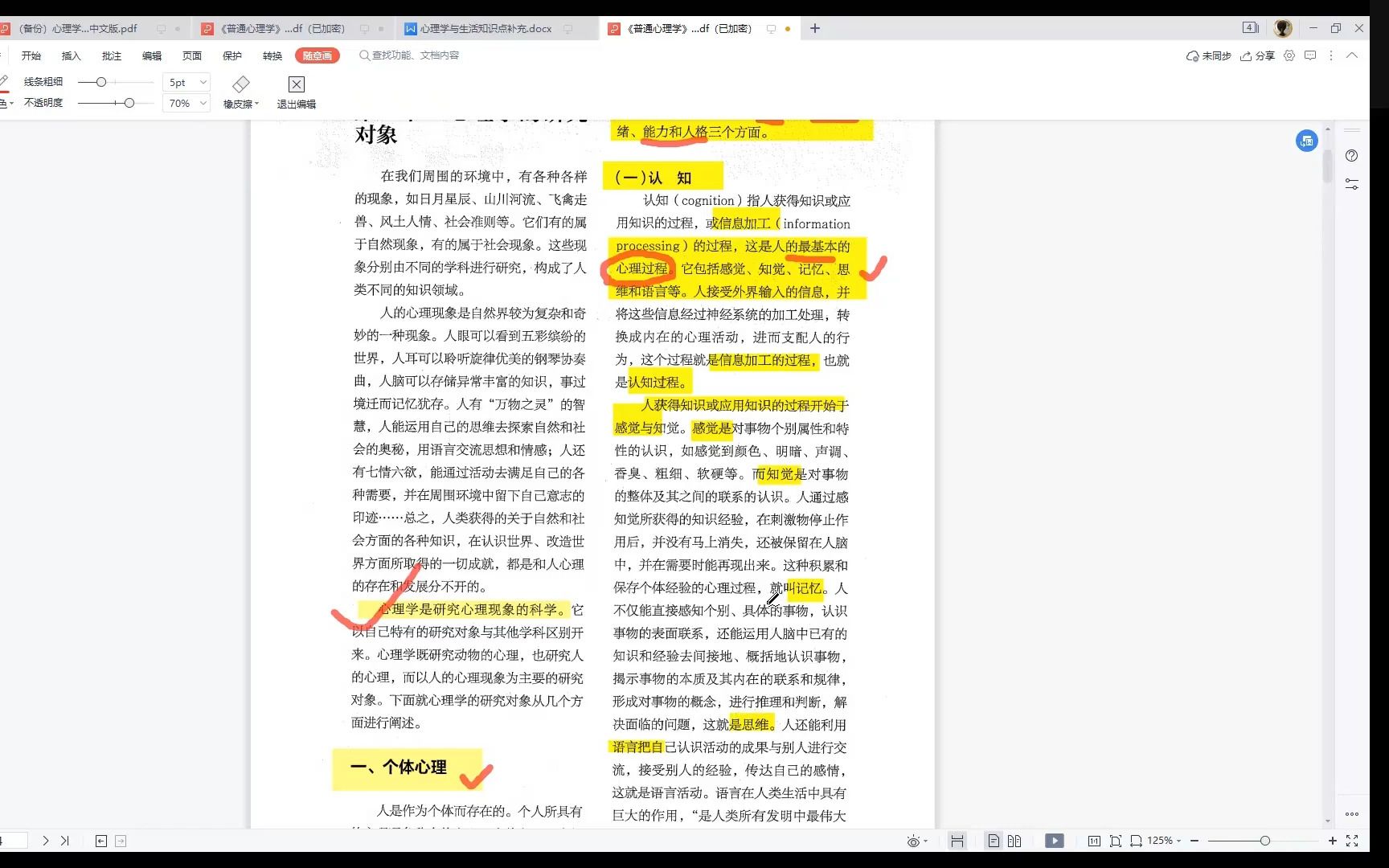Open the more options vertical dots menu
Screen dimensions: 1389x868
pyautogui.click(x=1331, y=55)
